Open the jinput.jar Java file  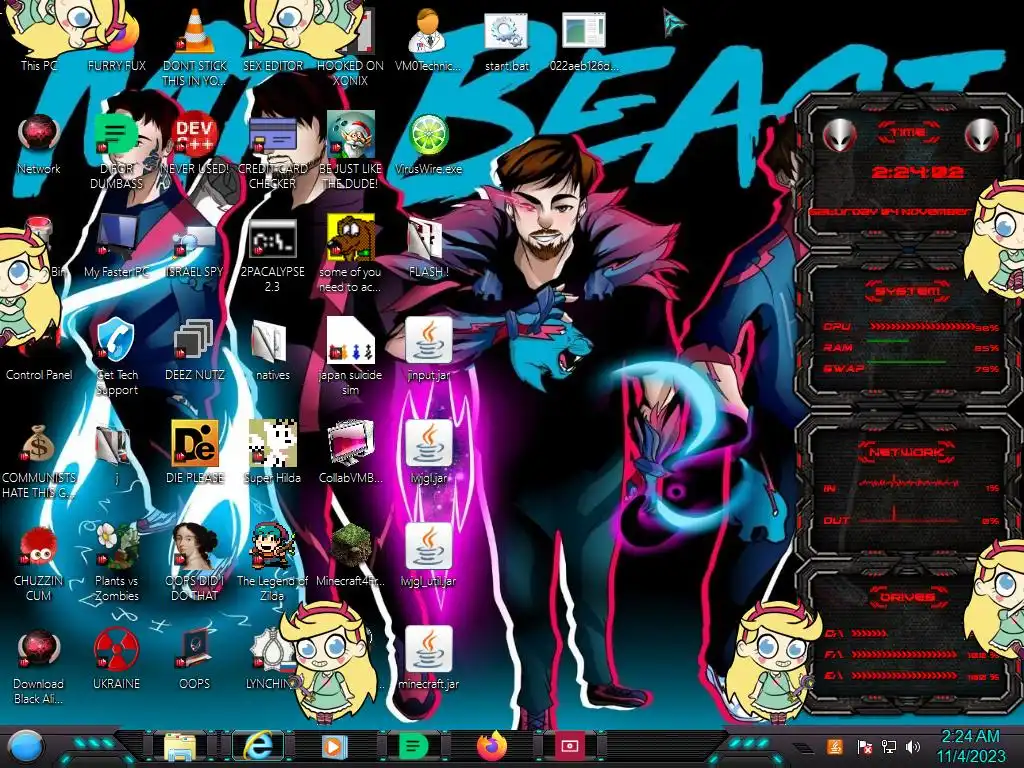tap(428, 340)
